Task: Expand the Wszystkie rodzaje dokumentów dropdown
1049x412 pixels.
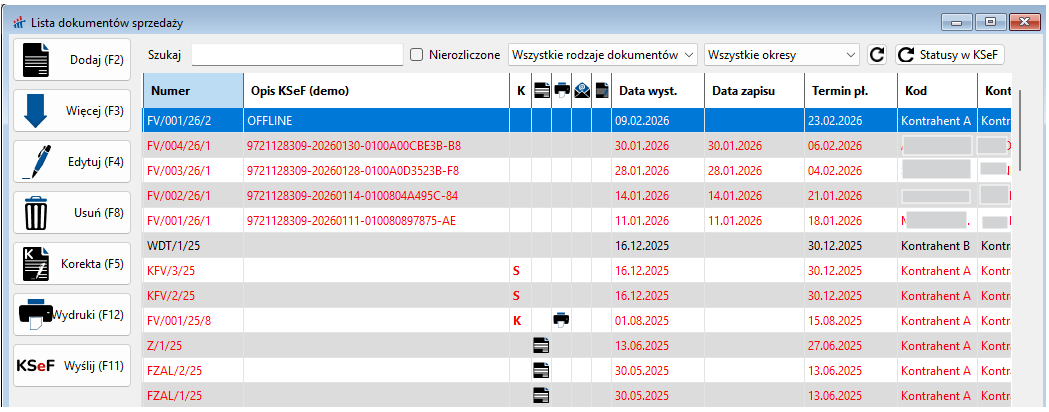Action: (603, 55)
